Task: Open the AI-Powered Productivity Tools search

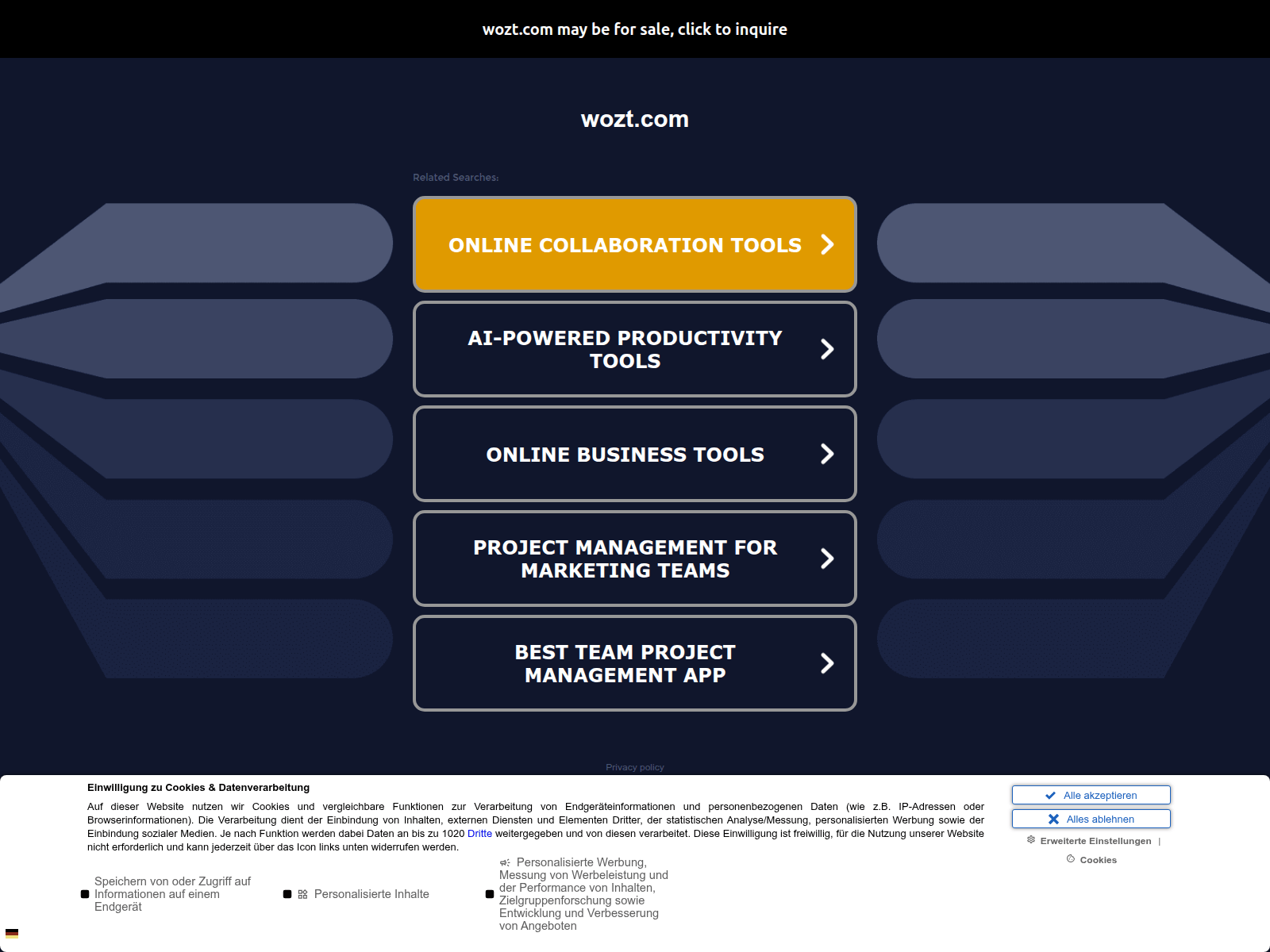Action: [635, 349]
